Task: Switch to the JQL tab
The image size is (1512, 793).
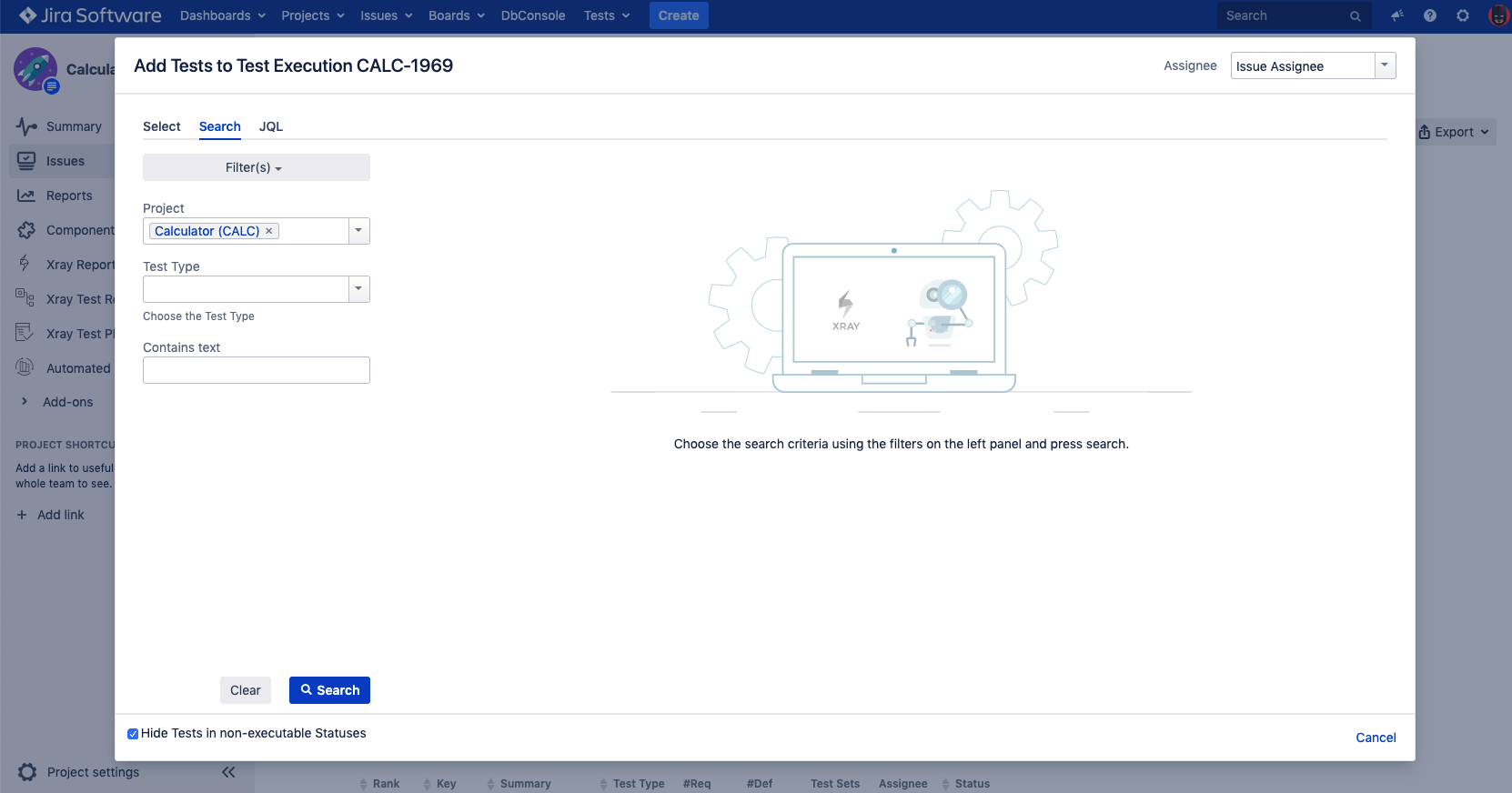Action: [x=271, y=126]
